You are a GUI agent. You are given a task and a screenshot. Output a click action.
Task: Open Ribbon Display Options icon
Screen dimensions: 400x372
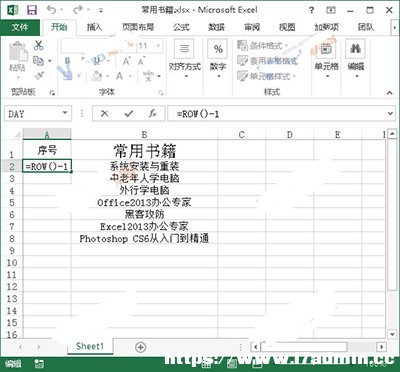(331, 10)
